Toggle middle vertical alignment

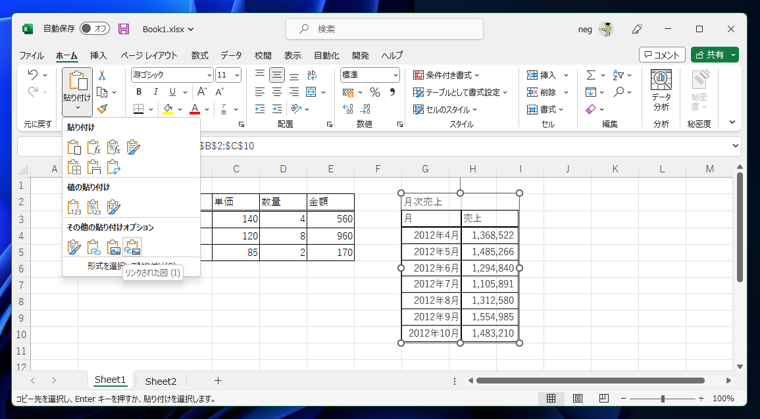[x=277, y=75]
